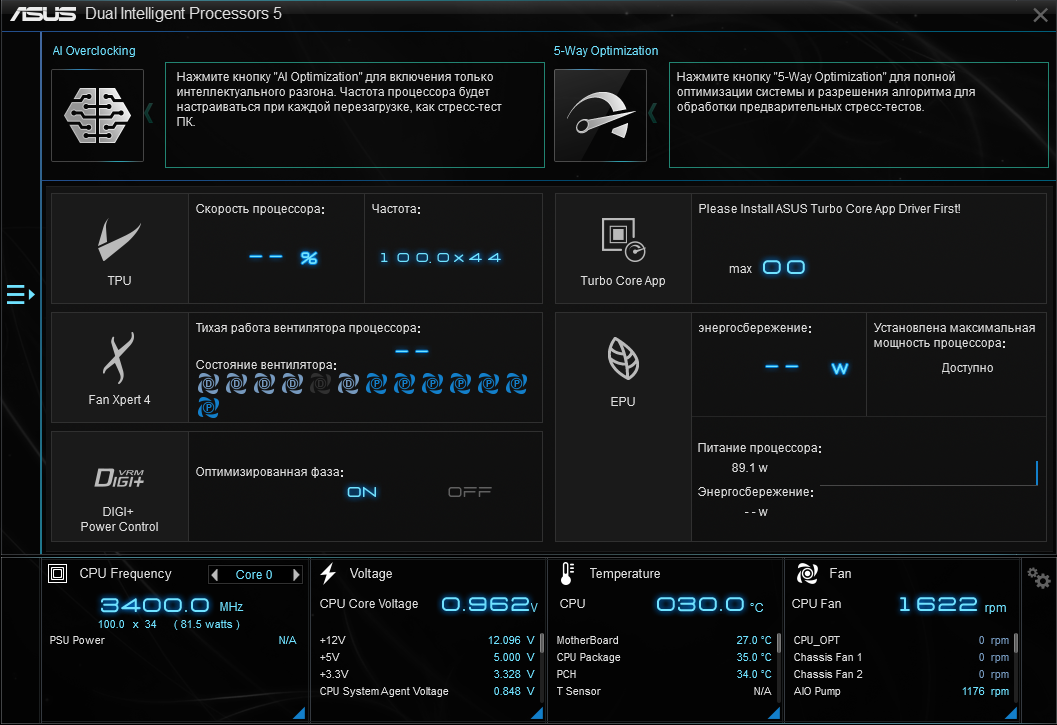This screenshot has height=725, width=1057.
Task: Click the AI Overclocking brain icon
Action: [x=97, y=115]
